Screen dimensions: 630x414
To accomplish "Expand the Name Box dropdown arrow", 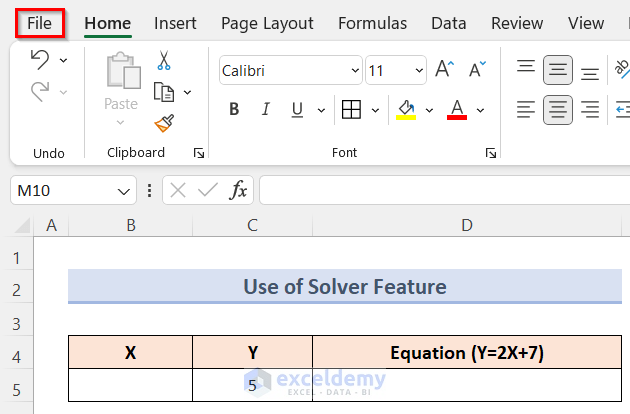I will (123, 190).
